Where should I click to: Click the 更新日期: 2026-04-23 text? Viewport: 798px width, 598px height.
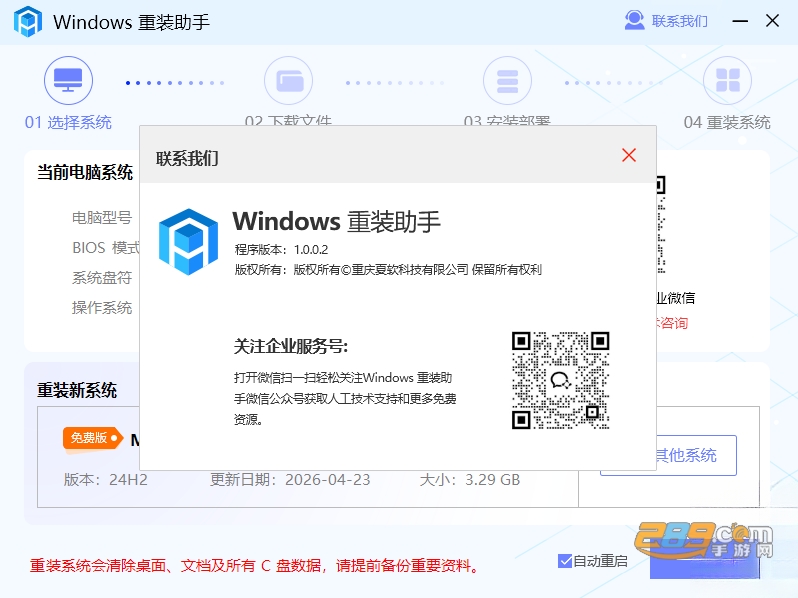pos(290,479)
